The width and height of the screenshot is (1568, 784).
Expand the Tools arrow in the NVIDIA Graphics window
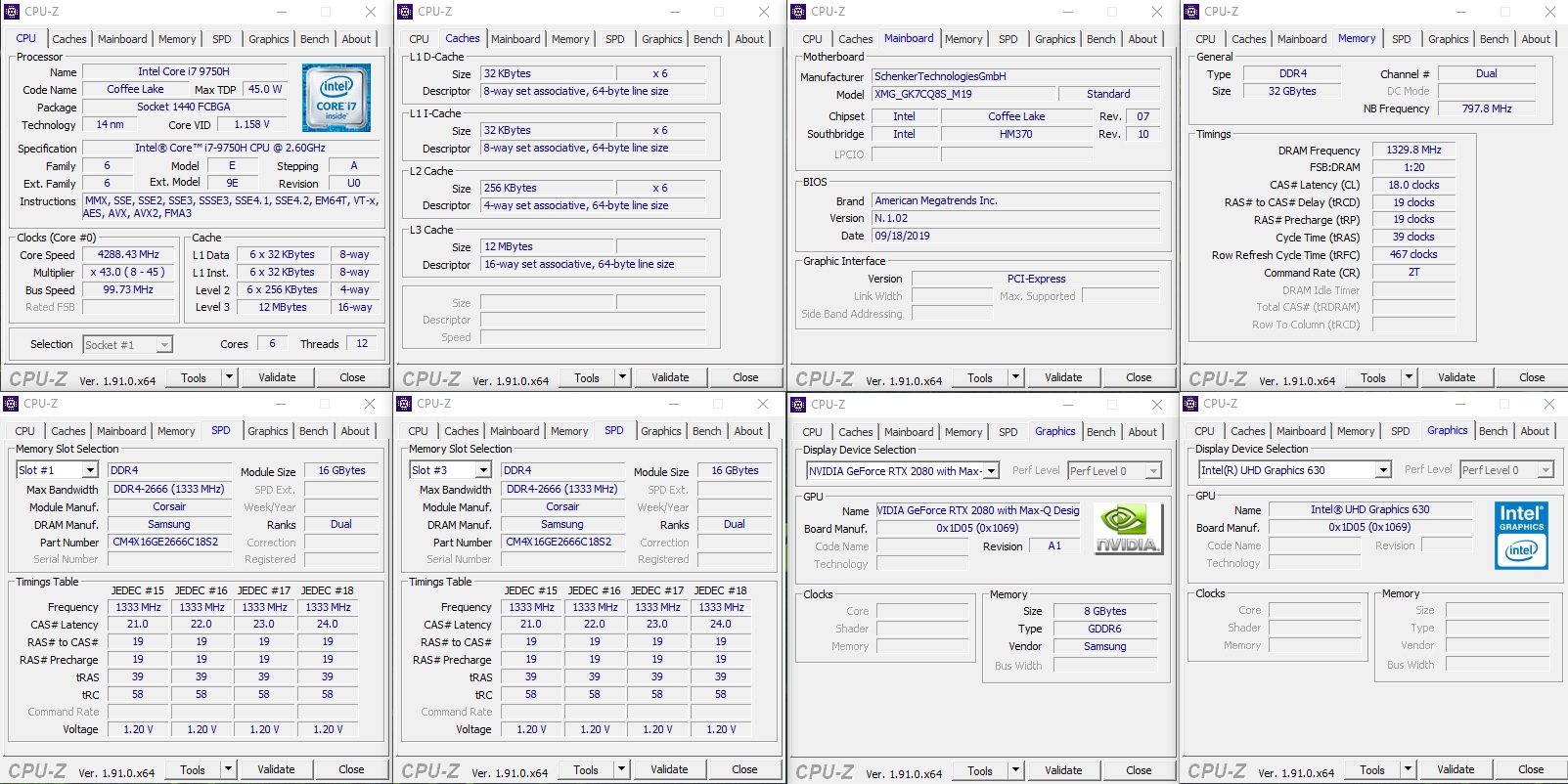pyautogui.click(x=1015, y=770)
